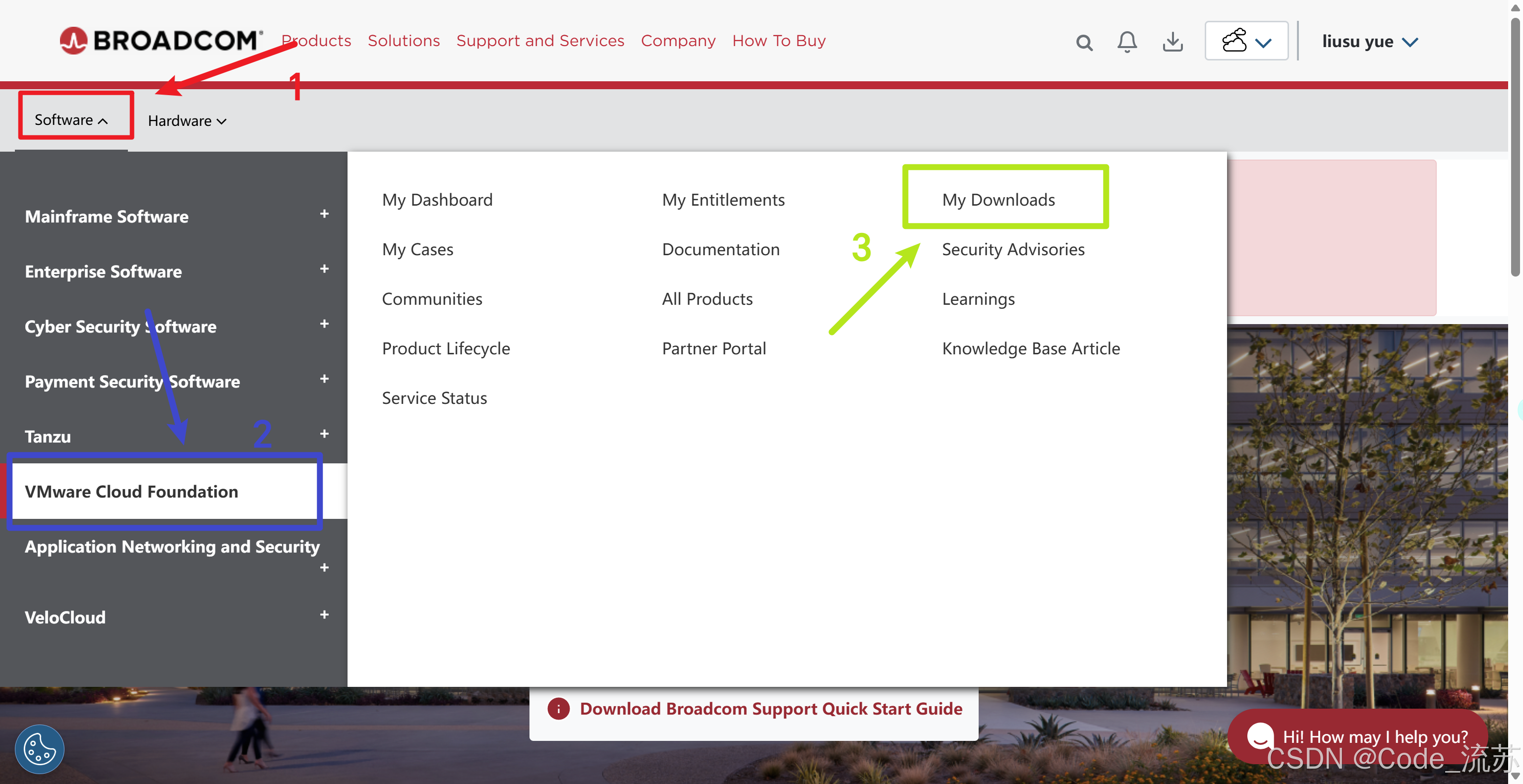Click the search magnifier icon

pos(1084,43)
